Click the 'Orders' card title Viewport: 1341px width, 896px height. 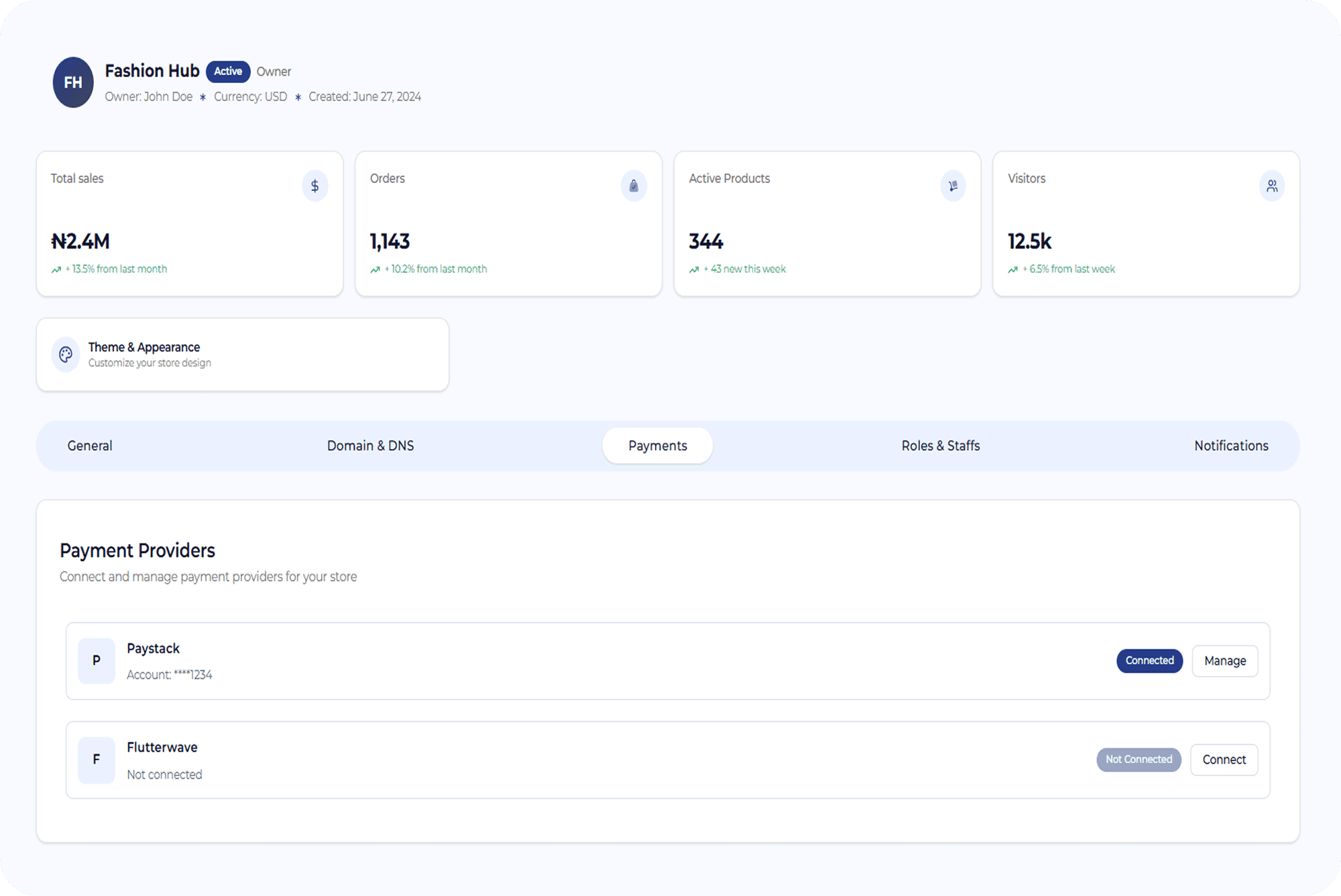tap(388, 179)
